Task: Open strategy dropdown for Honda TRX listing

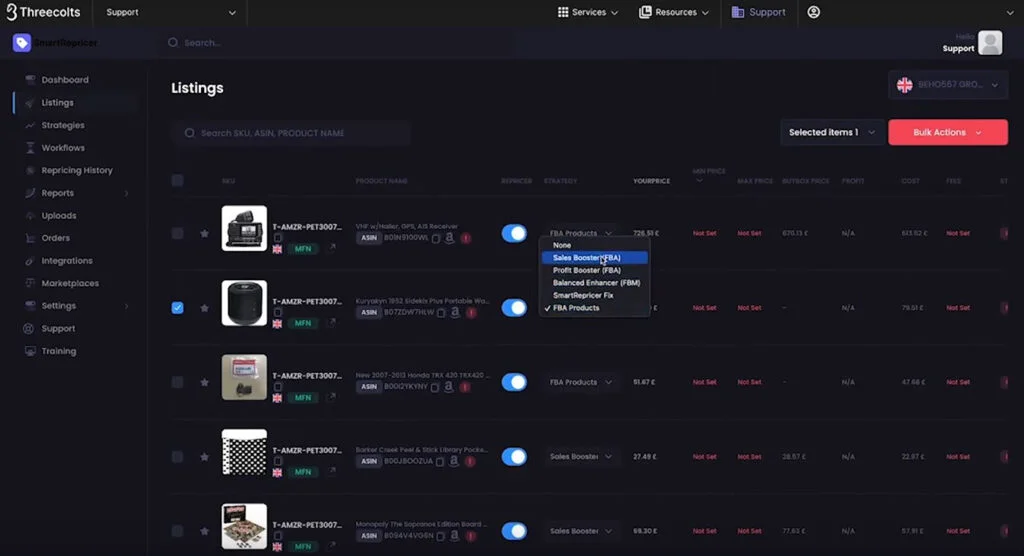Action: [x=581, y=382]
